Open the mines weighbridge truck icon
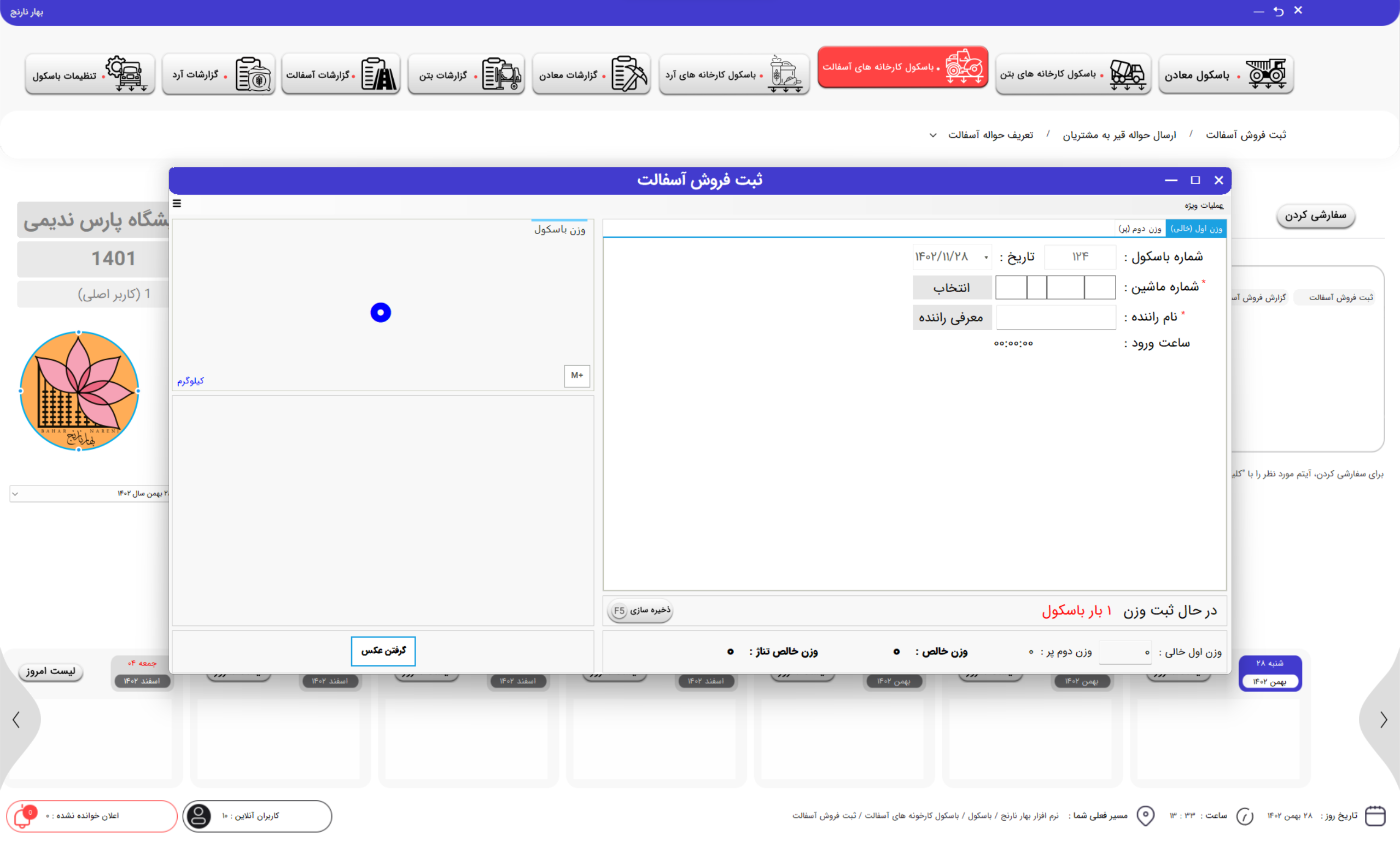Image resolution: width=1400 pixels, height=842 pixels. [x=1267, y=74]
